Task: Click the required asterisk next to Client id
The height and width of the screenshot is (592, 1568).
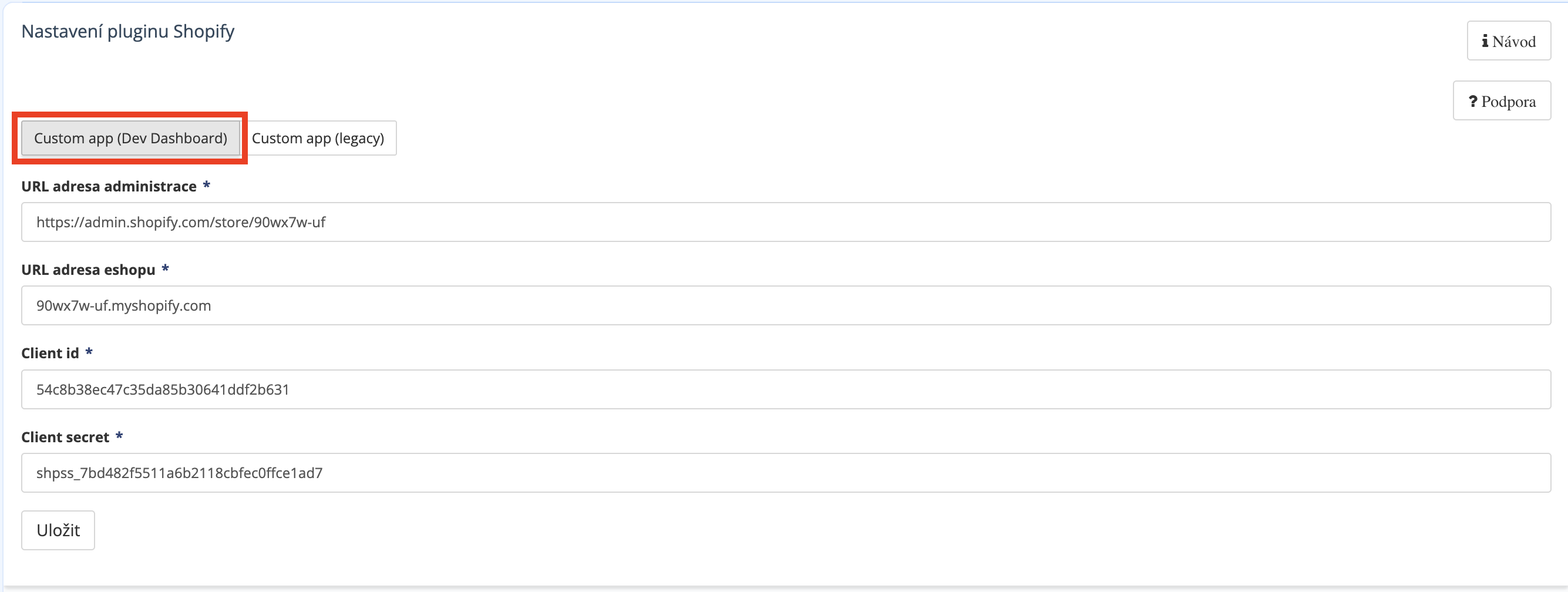Action: [x=89, y=352]
